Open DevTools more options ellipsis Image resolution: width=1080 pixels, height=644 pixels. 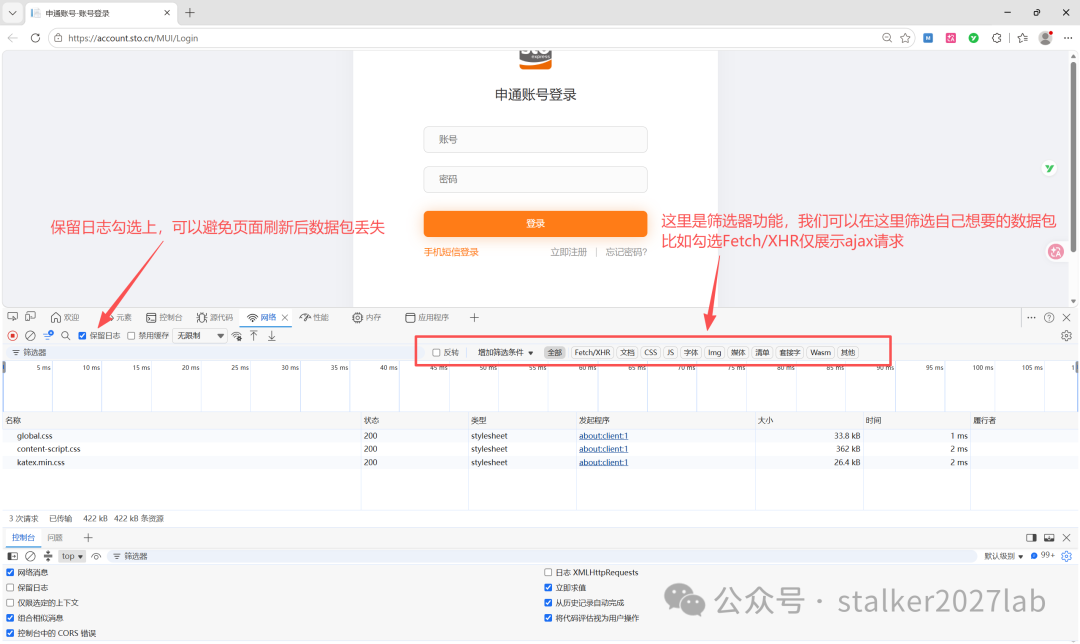click(1031, 318)
